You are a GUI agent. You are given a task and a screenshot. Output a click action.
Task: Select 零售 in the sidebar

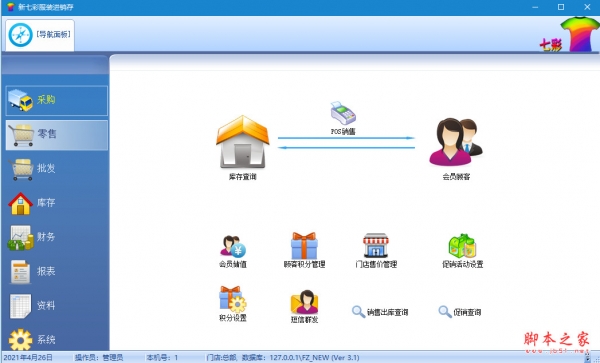pos(57,135)
